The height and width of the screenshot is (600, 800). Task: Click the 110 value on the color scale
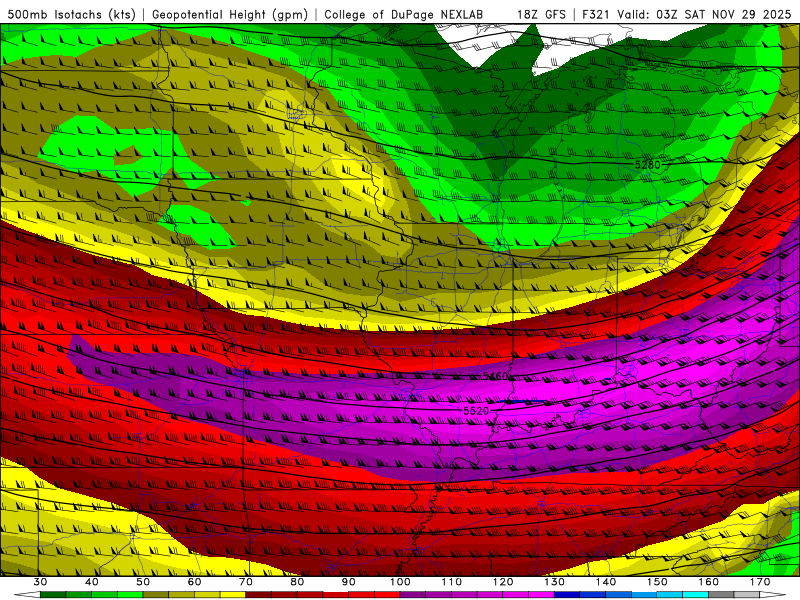tap(452, 582)
